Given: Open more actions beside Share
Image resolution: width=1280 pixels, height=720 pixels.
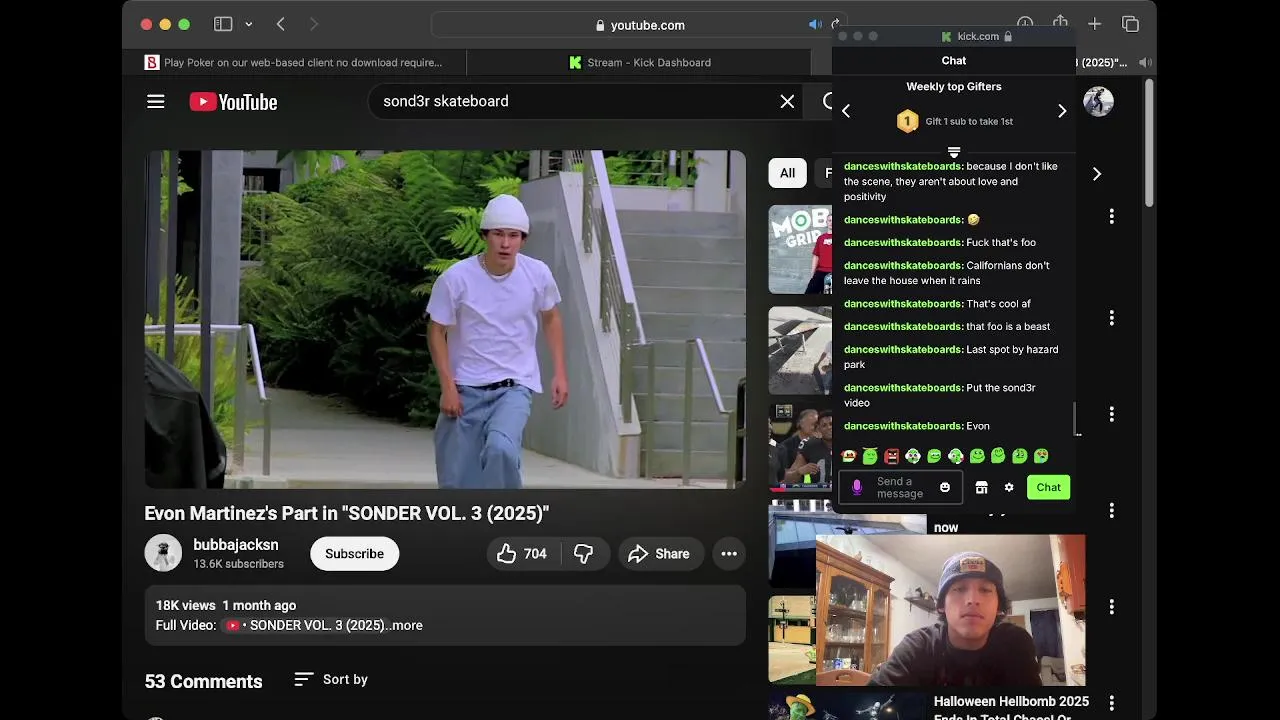Looking at the screenshot, I should pyautogui.click(x=729, y=554).
